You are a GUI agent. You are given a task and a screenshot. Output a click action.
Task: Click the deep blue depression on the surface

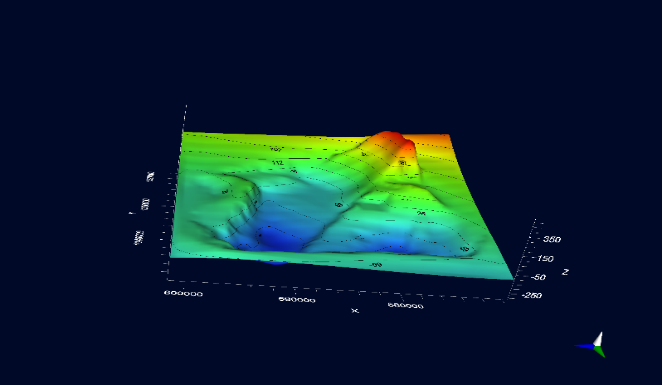279,239
